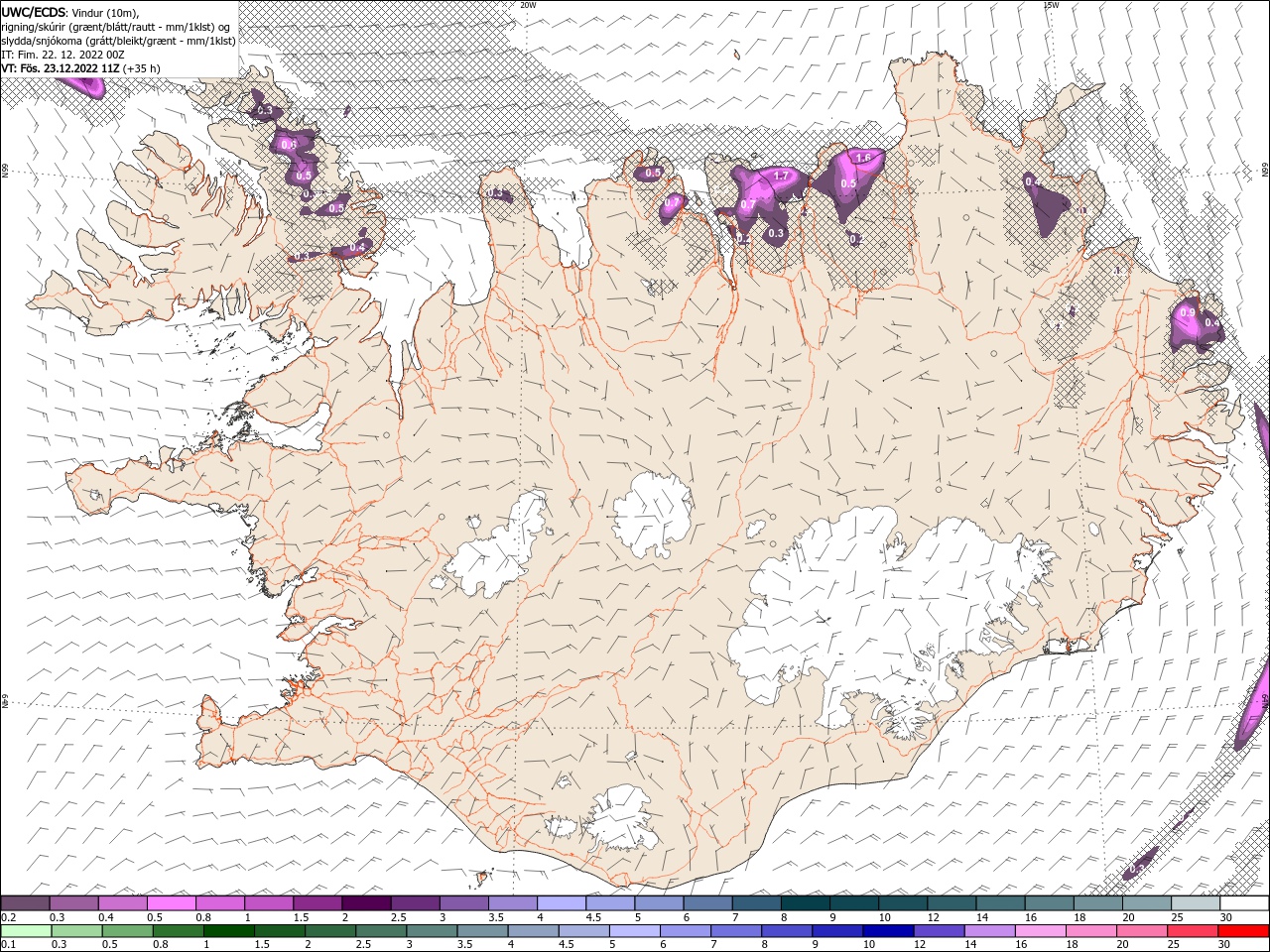
Task: Click the '0.4' value in the northeast purple patch
Action: (1033, 182)
